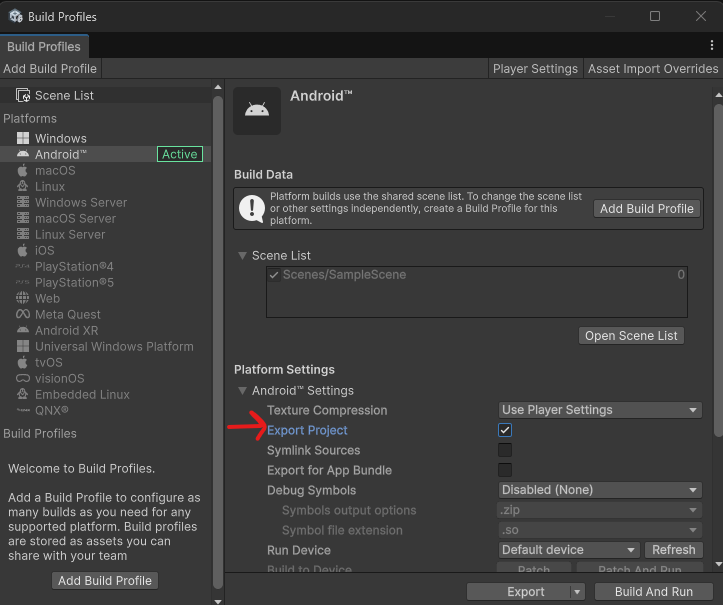The width and height of the screenshot is (723, 605).
Task: Click the left panel scroll-up arrow
Action: tap(218, 87)
